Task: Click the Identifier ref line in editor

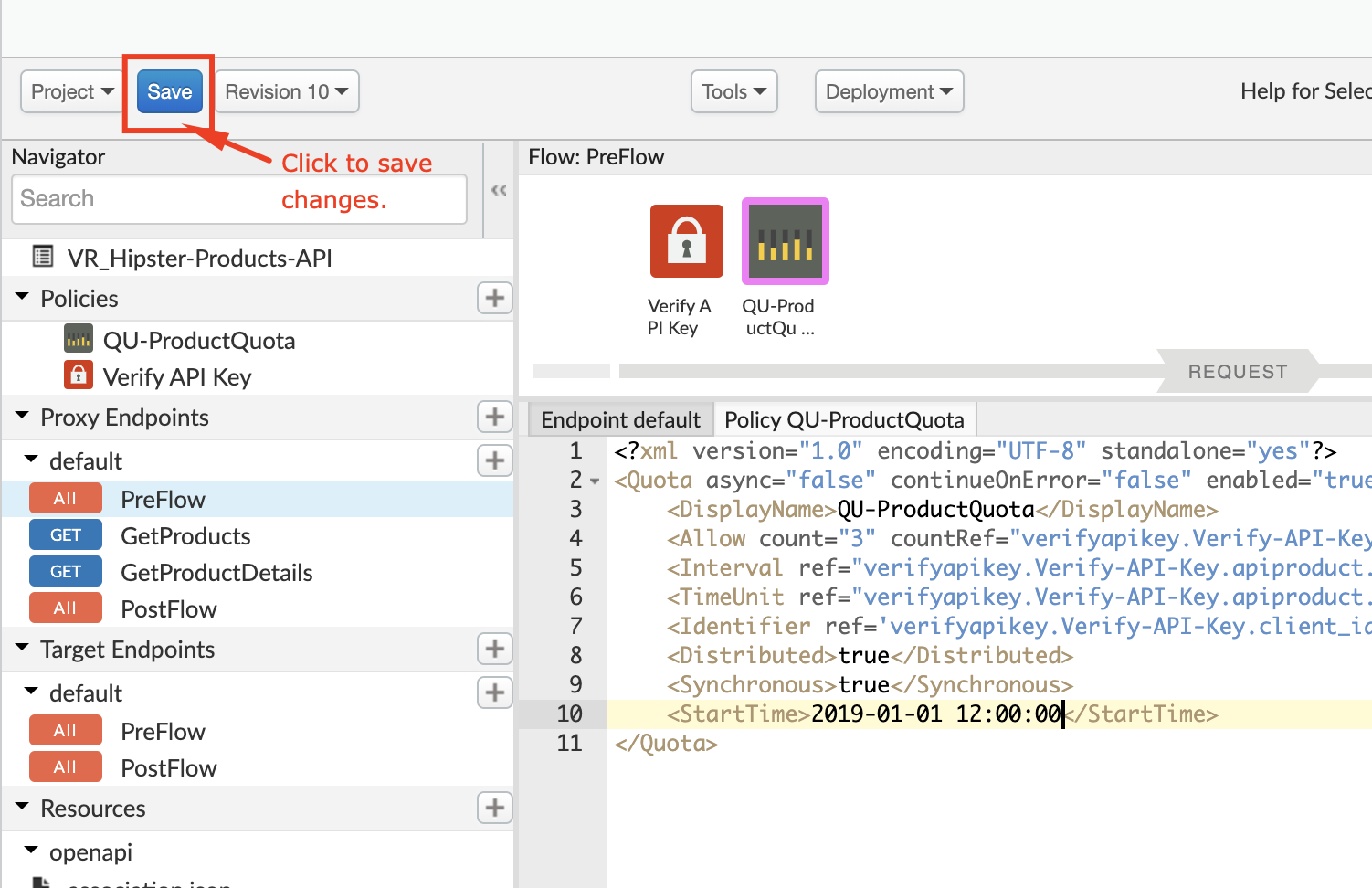Action: tap(1018, 626)
